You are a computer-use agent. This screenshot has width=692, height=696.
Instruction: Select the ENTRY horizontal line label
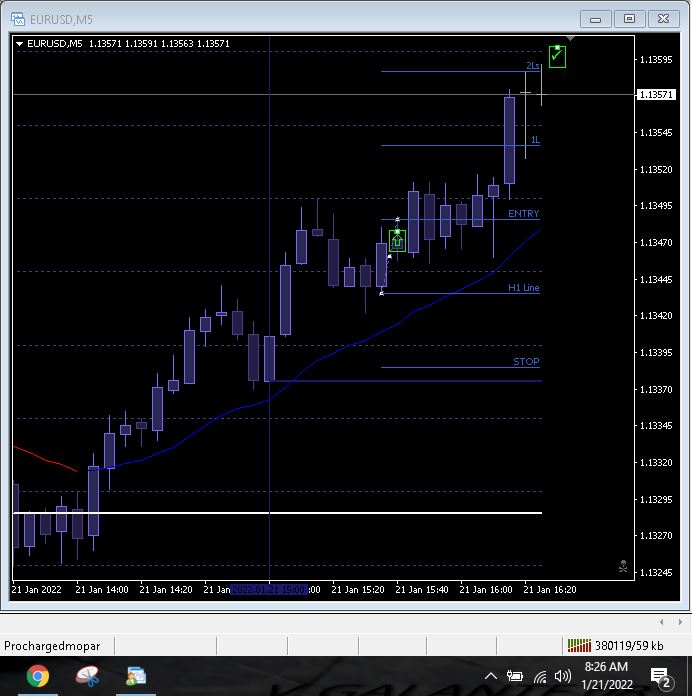coord(523,214)
